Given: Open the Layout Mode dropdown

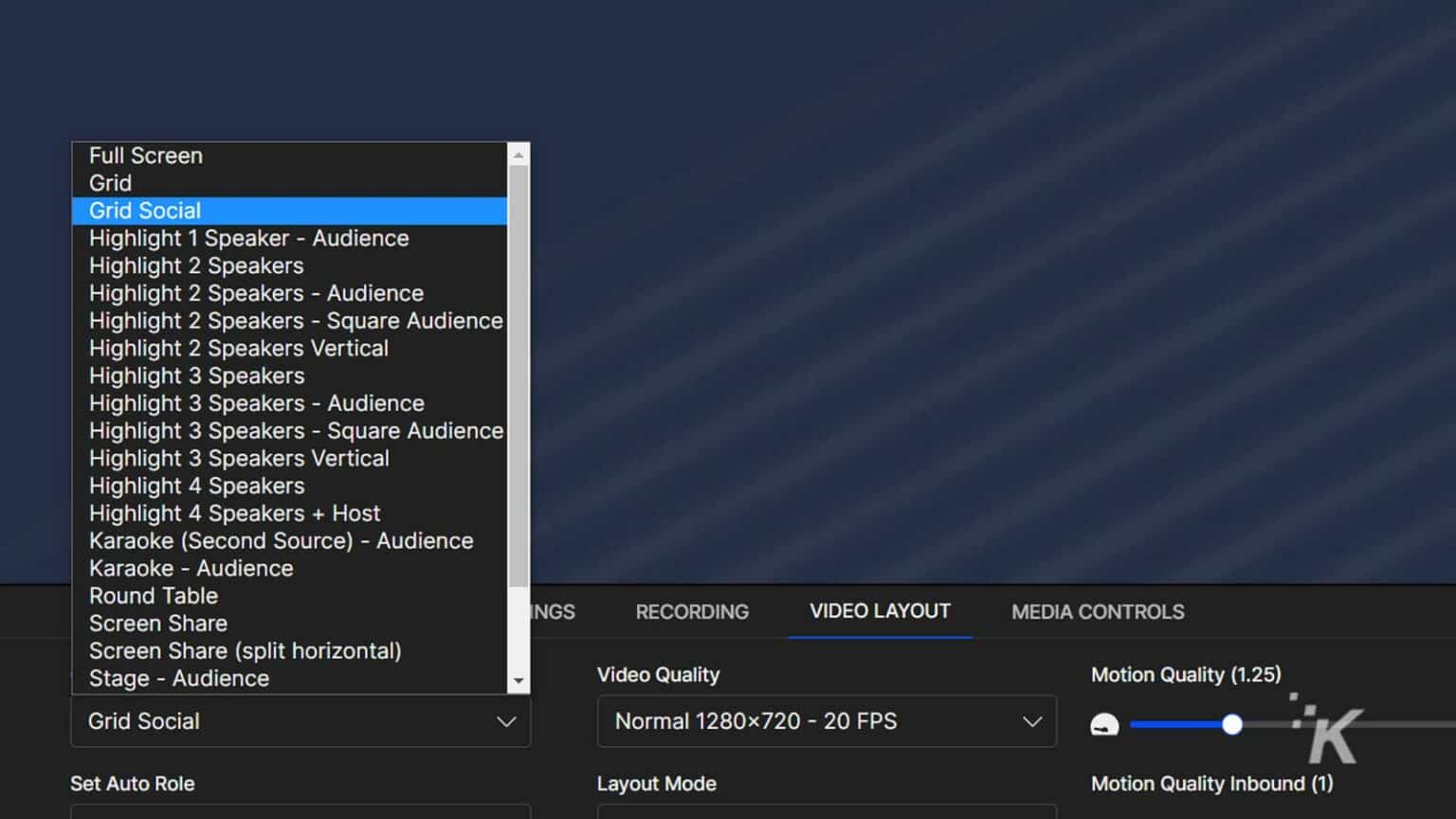Looking at the screenshot, I should coord(826,813).
